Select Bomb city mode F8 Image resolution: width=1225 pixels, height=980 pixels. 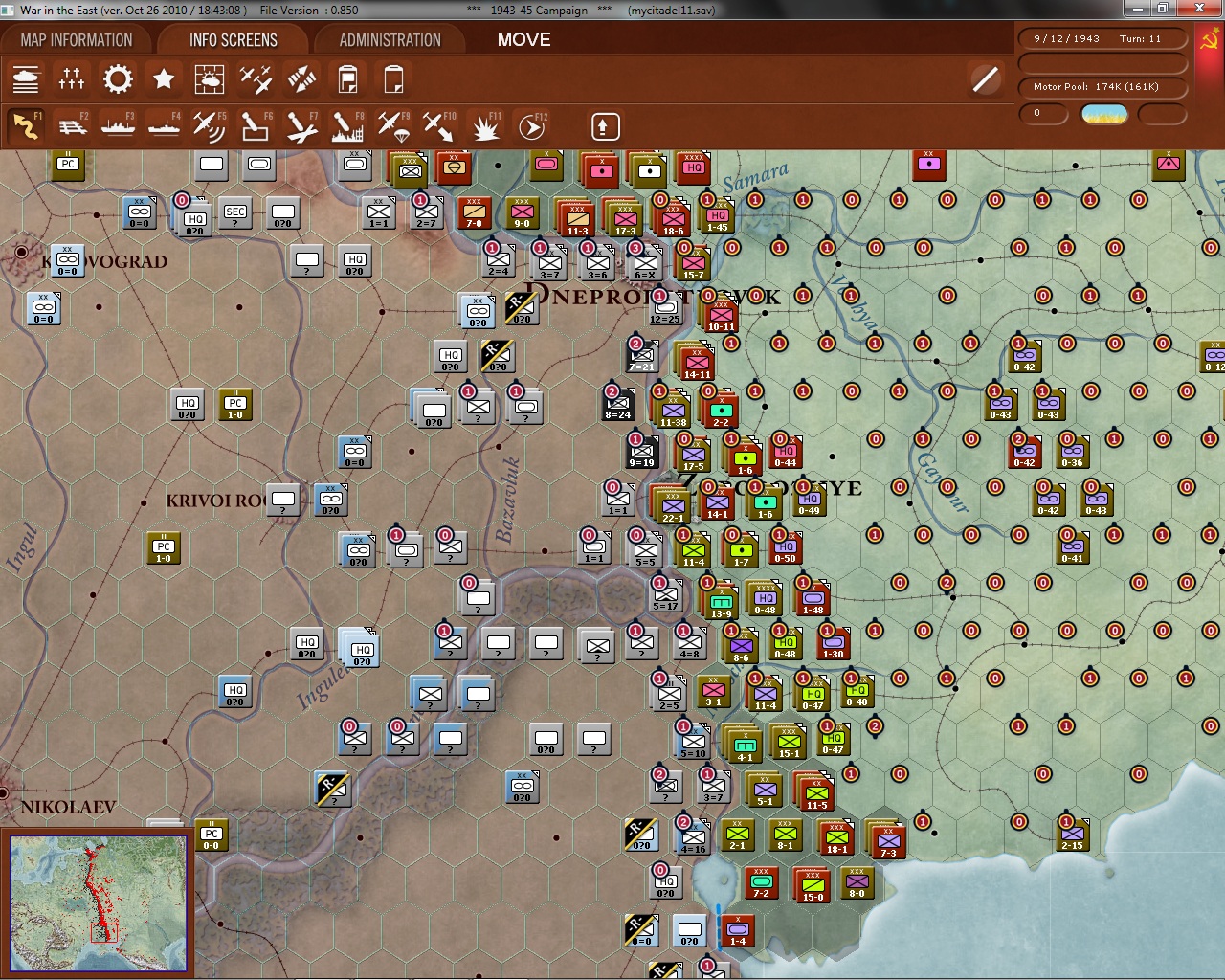347,126
